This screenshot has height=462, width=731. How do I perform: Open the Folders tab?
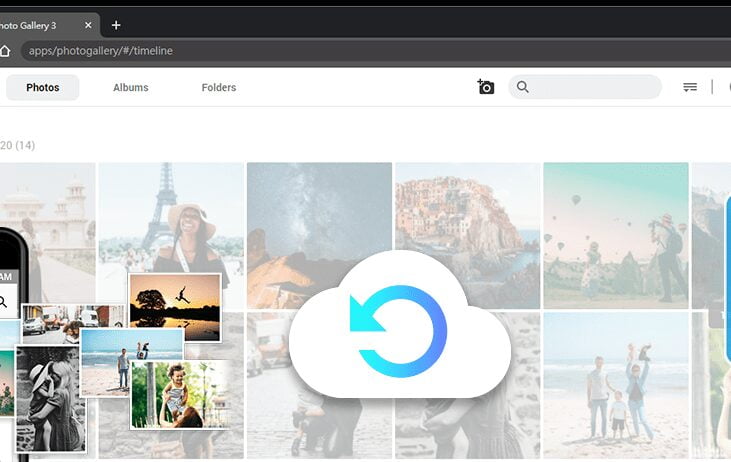[x=219, y=87]
